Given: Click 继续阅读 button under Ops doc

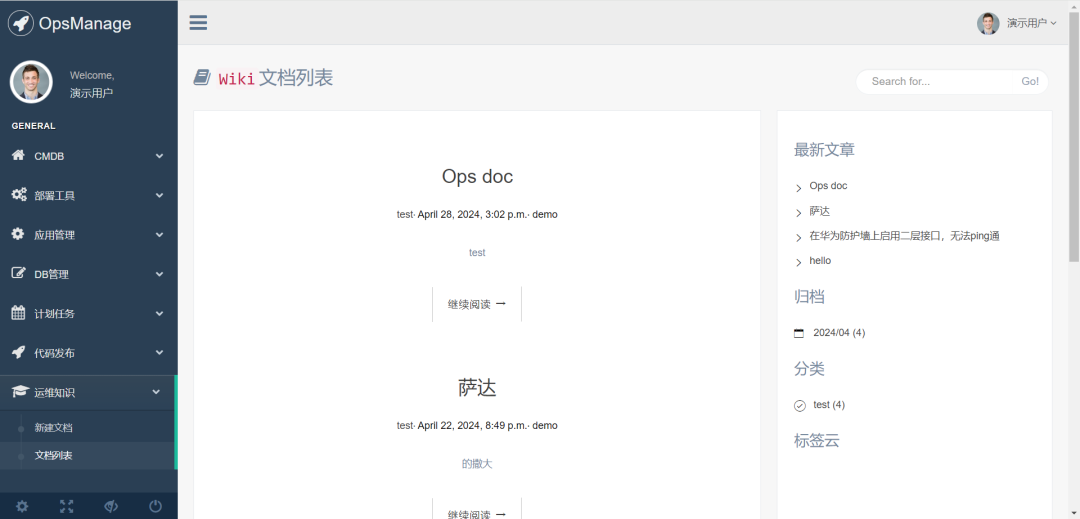Looking at the screenshot, I should tap(477, 304).
